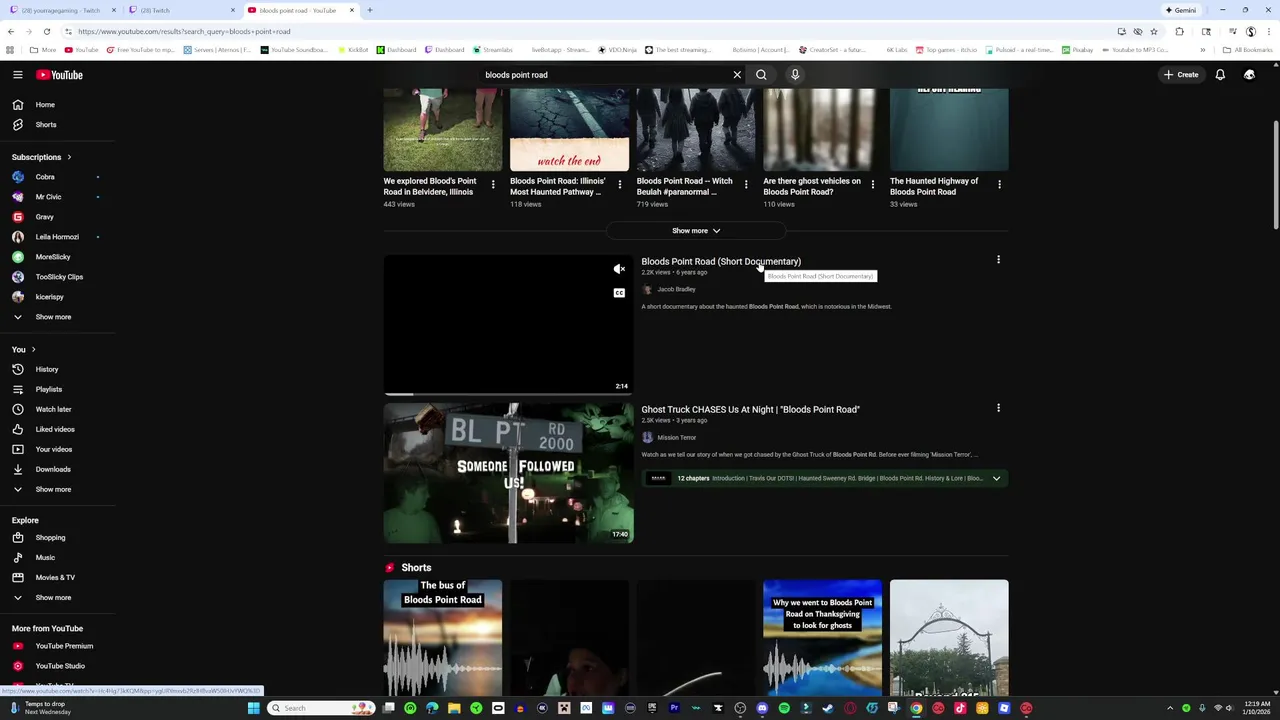Open the Thanksgiving ghosts short

tap(822, 638)
